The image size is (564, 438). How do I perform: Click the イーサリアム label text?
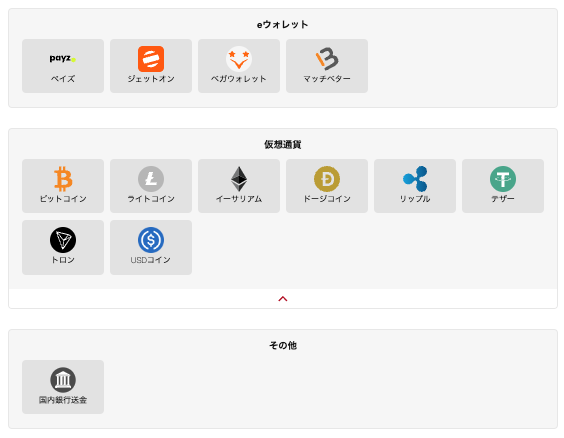point(239,199)
